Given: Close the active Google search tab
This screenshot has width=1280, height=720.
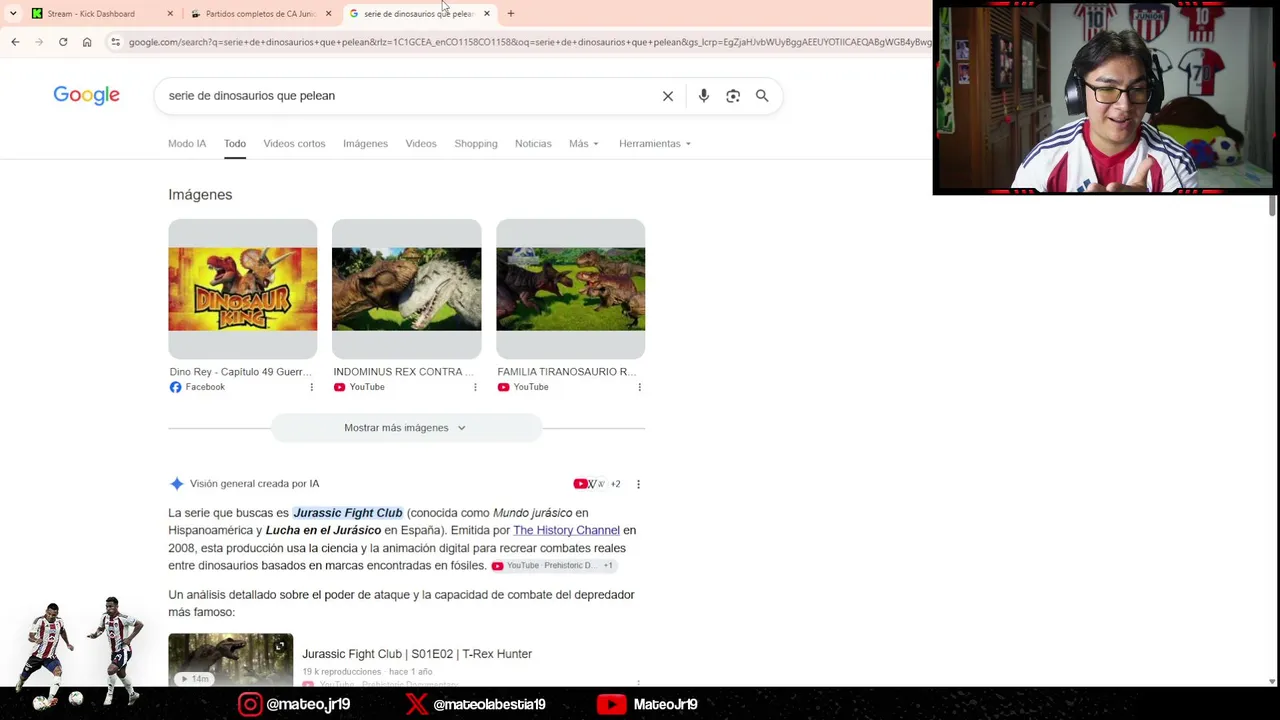Looking at the screenshot, I should coord(487,14).
